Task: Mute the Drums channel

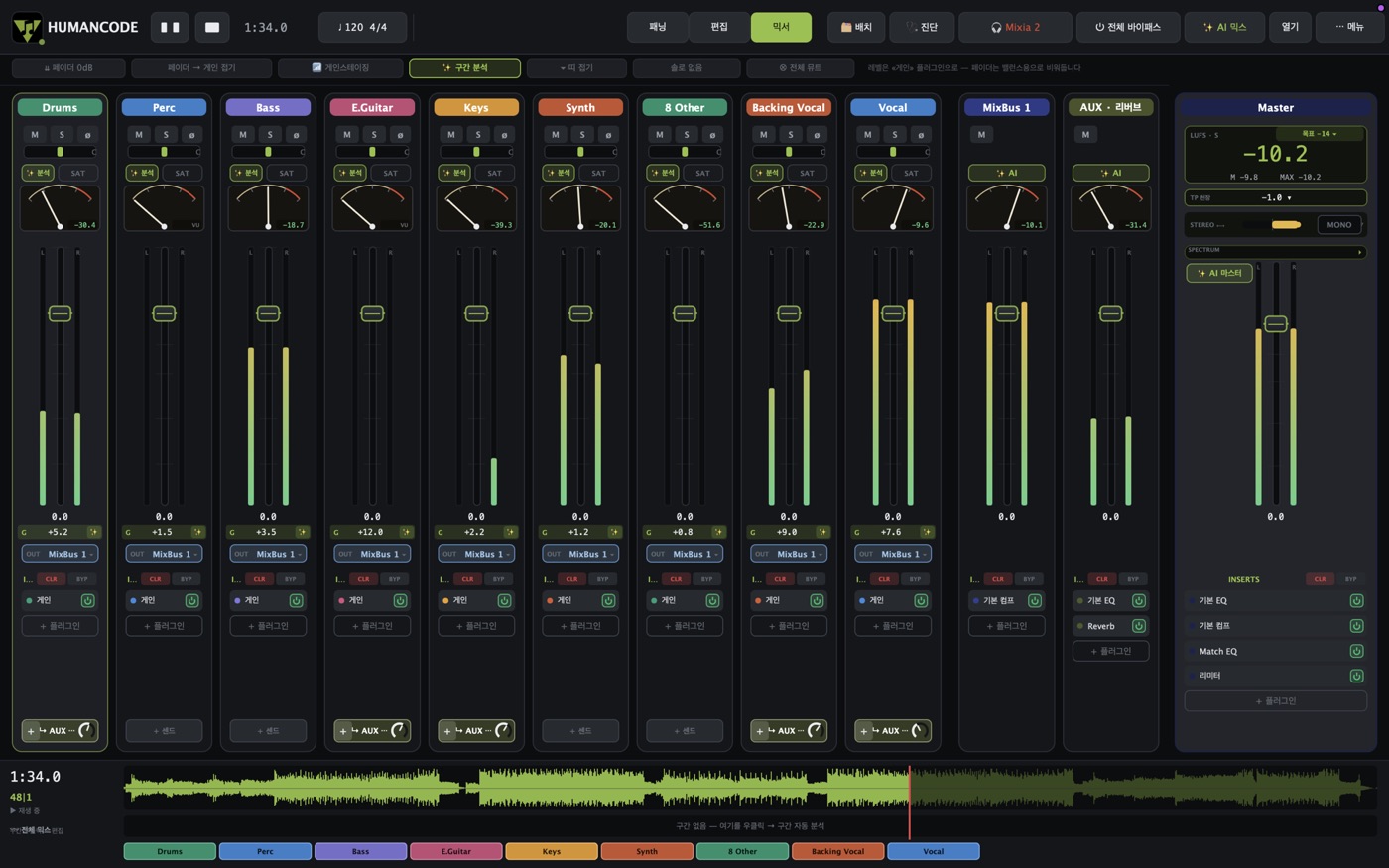Action: point(35,134)
